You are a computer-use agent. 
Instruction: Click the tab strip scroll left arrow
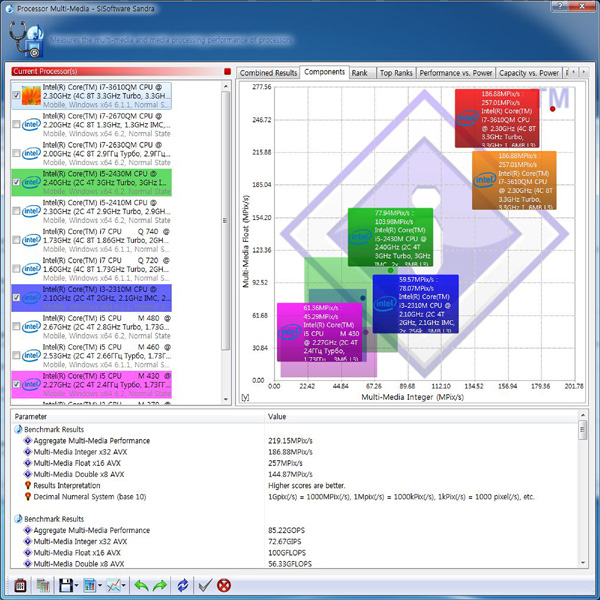click(574, 72)
